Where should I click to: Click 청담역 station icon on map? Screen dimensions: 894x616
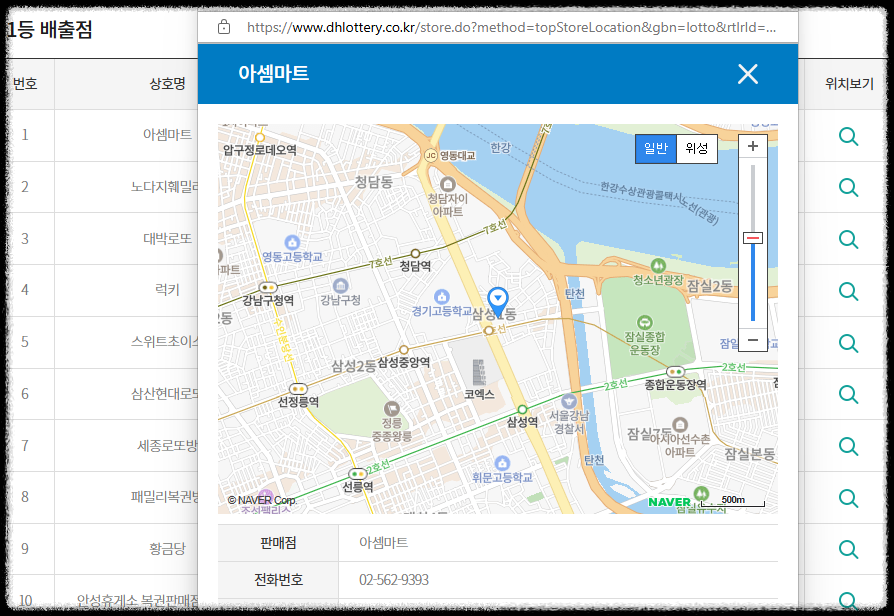415,253
